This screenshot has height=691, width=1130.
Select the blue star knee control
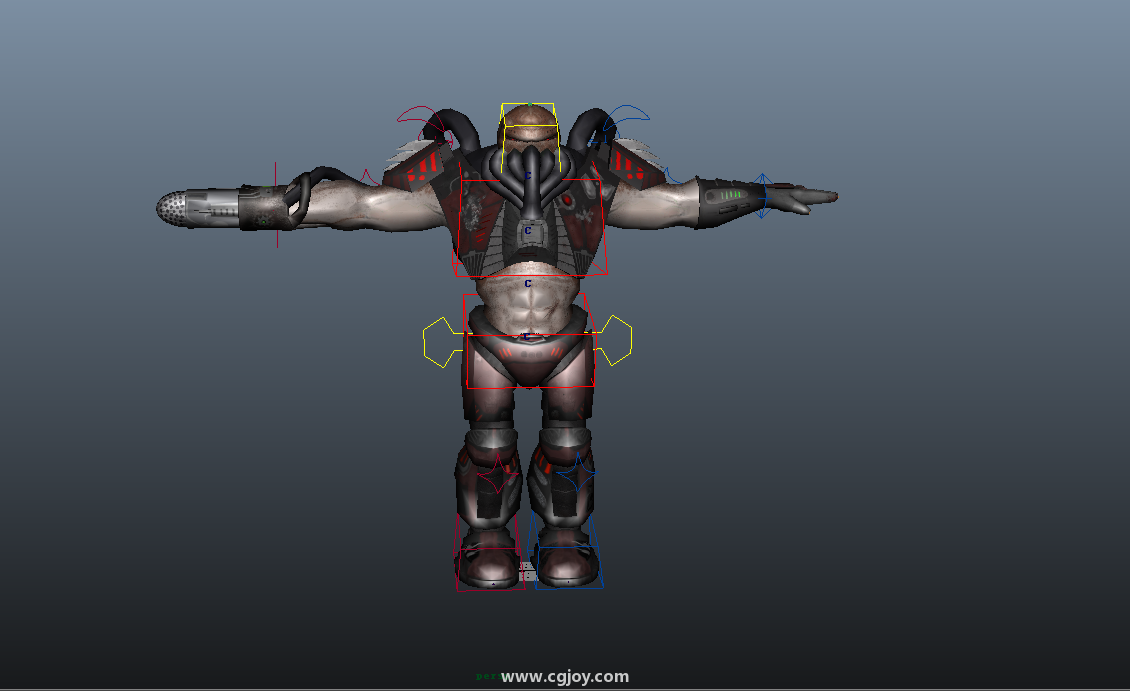coord(576,473)
